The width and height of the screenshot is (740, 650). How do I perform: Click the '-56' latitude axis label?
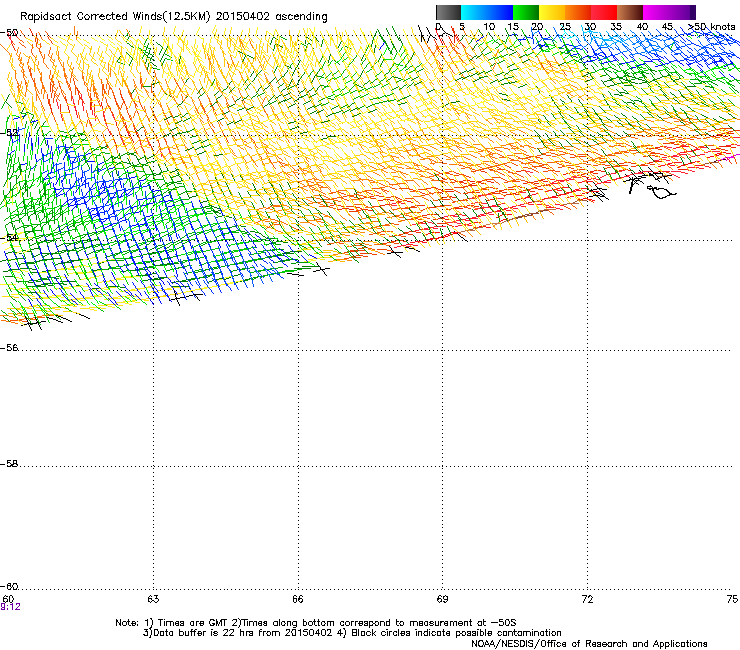[9, 348]
